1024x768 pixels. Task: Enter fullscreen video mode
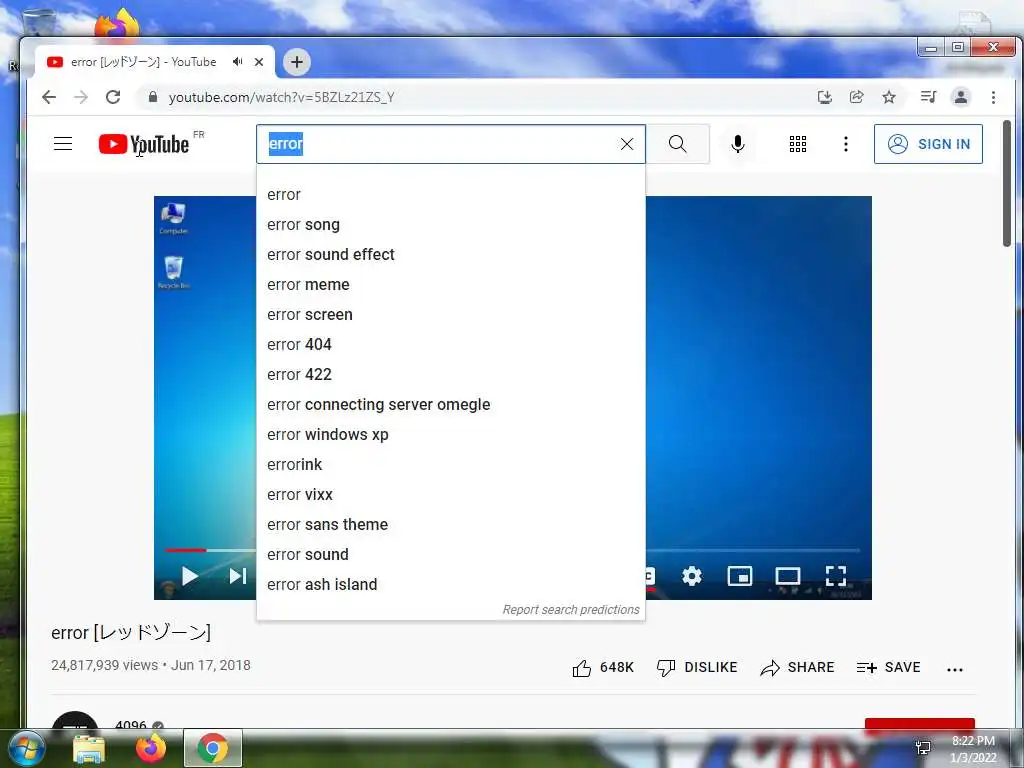tap(836, 576)
